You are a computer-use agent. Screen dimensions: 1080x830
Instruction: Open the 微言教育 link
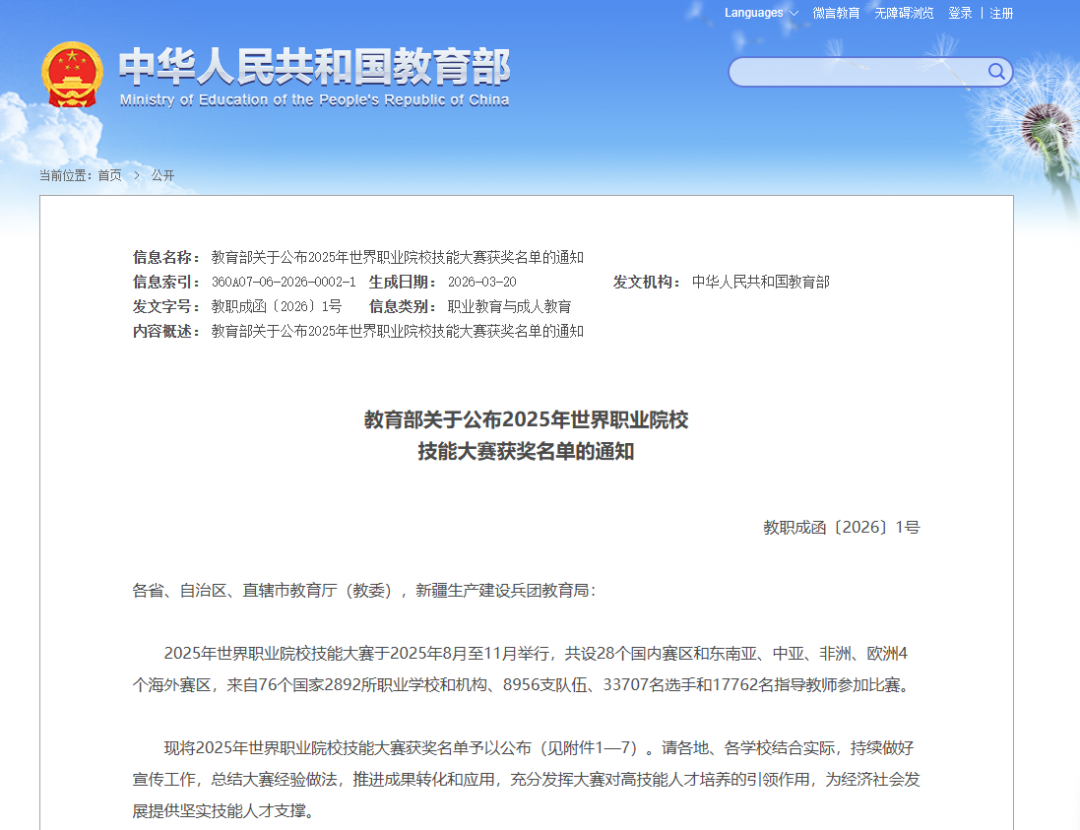(x=836, y=13)
